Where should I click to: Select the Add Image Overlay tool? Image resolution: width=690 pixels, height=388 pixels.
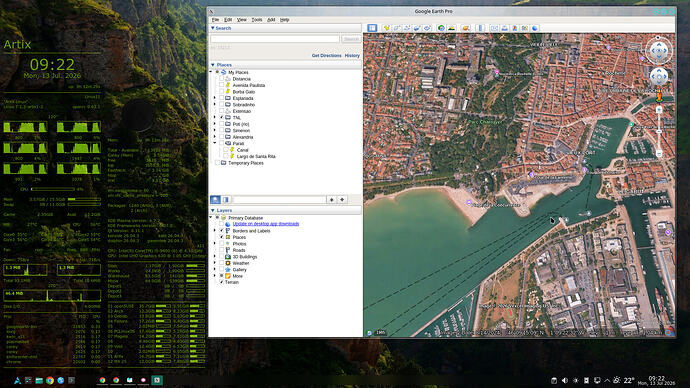tap(417, 28)
